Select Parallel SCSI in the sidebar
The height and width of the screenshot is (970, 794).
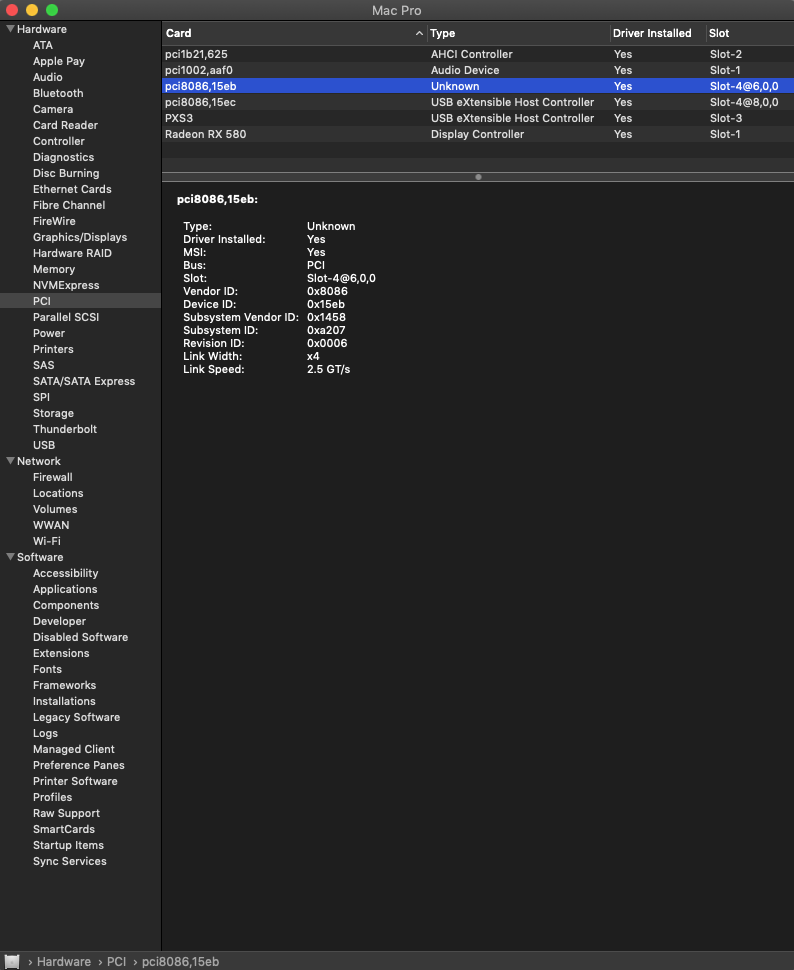66,317
